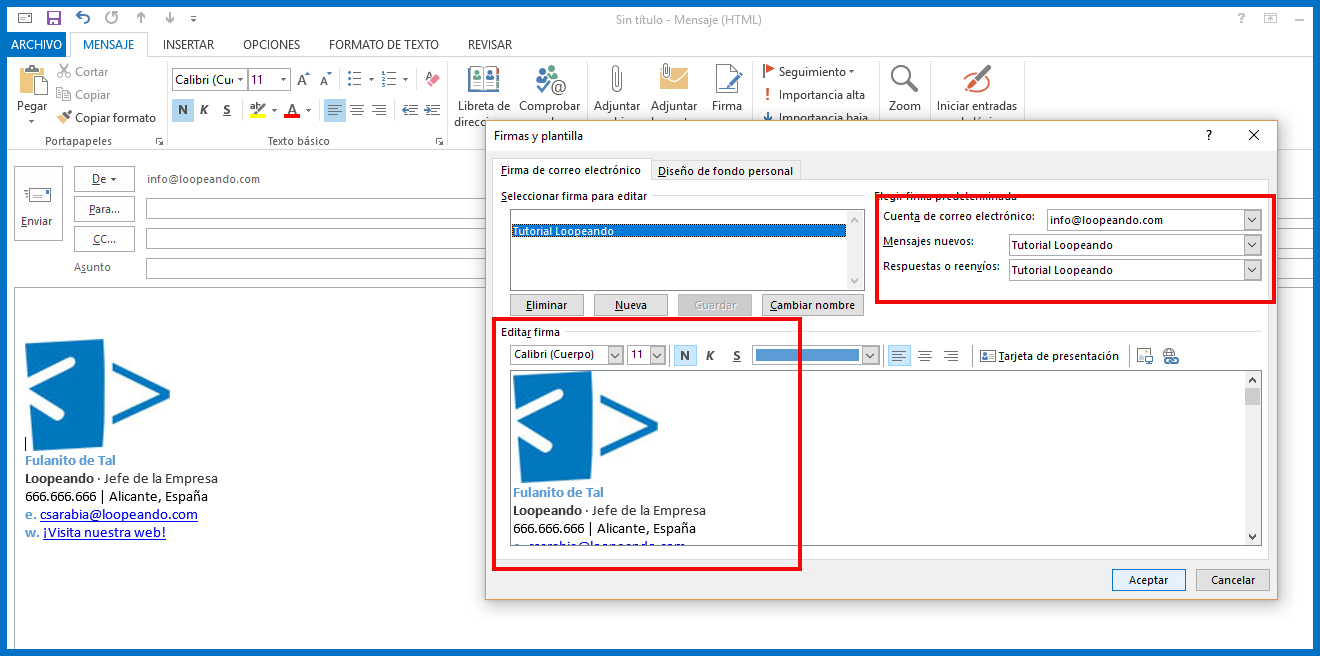Viewport: 1320px width, 656px height.
Task: Insert hyperlink icon in signature editor
Action: [1171, 355]
